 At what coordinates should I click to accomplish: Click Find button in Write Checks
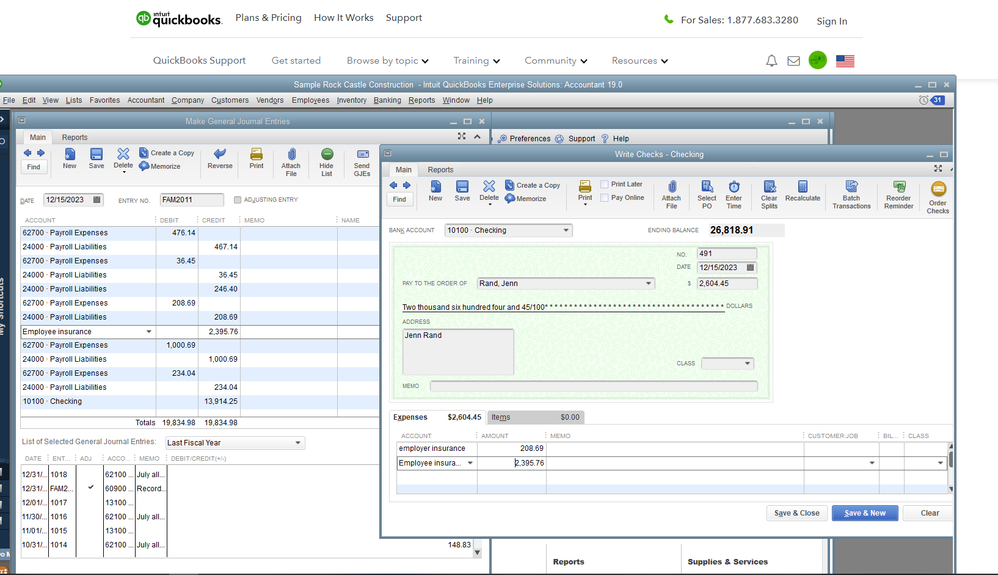tap(399, 199)
